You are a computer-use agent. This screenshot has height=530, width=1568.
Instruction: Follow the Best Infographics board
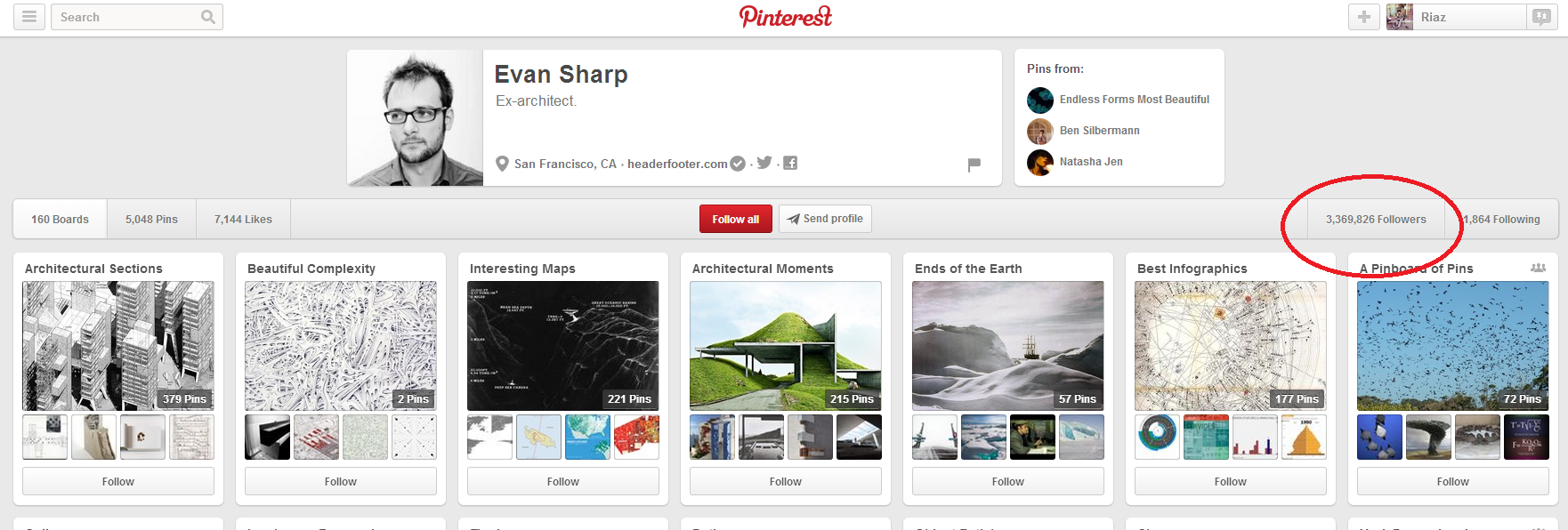point(1231,482)
